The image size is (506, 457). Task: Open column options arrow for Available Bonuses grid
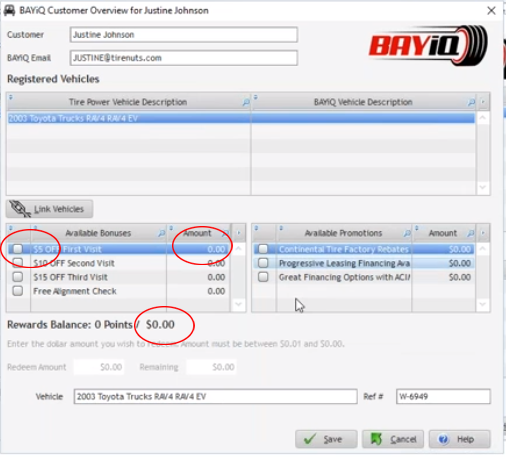coord(239,233)
